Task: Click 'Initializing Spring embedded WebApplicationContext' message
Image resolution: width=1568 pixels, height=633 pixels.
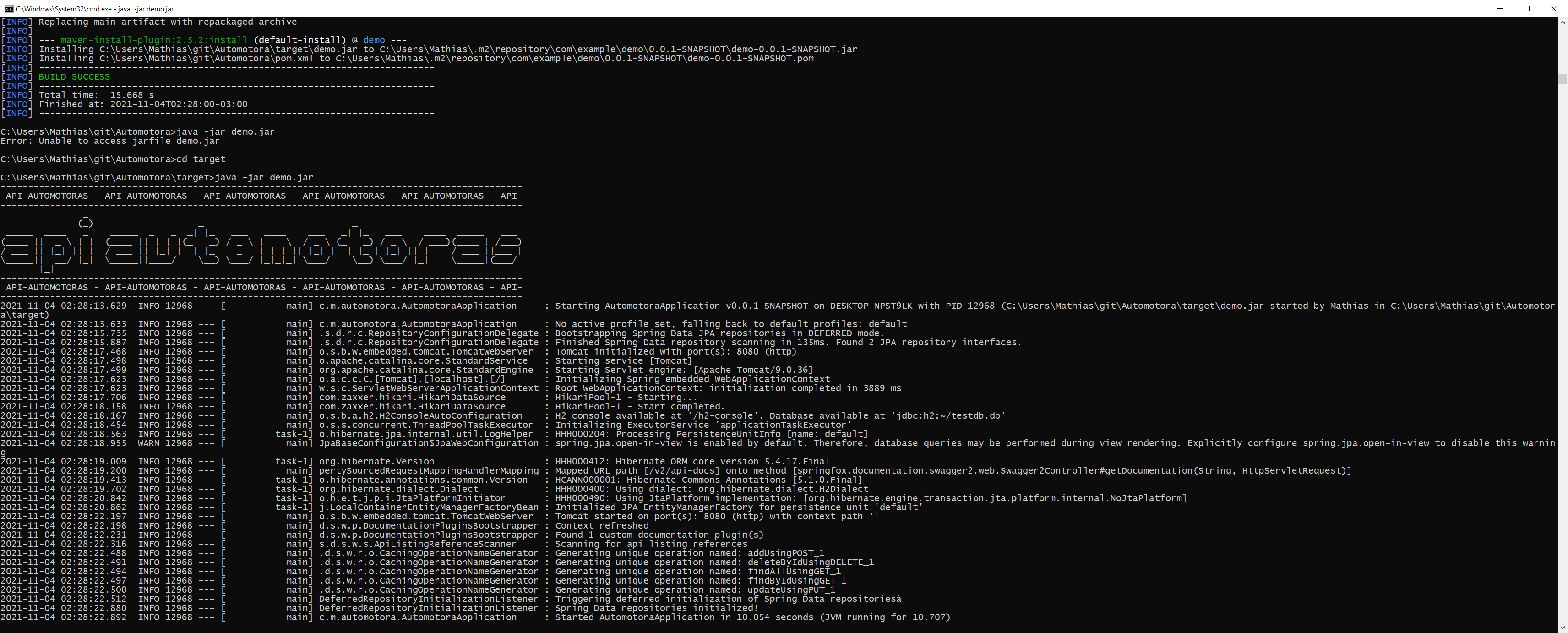Action: 692,379
